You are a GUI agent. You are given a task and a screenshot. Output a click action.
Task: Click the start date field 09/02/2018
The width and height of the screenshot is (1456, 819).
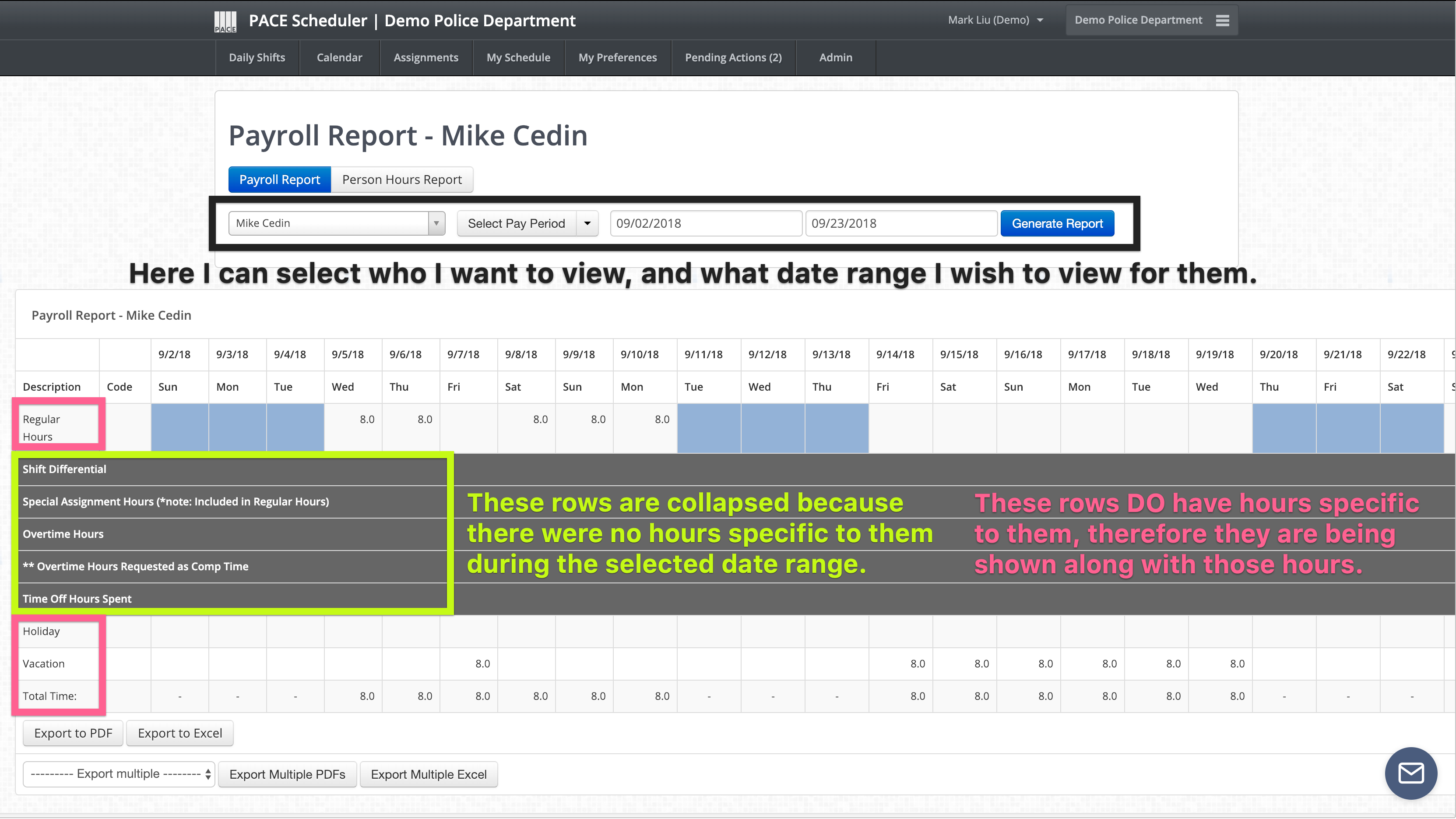pyautogui.click(x=706, y=223)
